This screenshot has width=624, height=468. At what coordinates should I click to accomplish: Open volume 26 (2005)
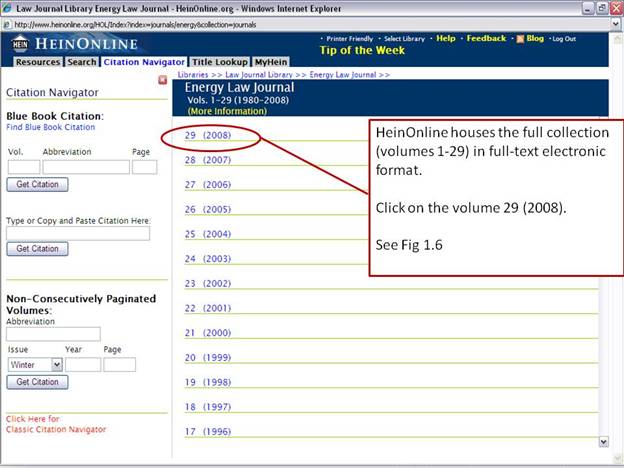pos(208,209)
